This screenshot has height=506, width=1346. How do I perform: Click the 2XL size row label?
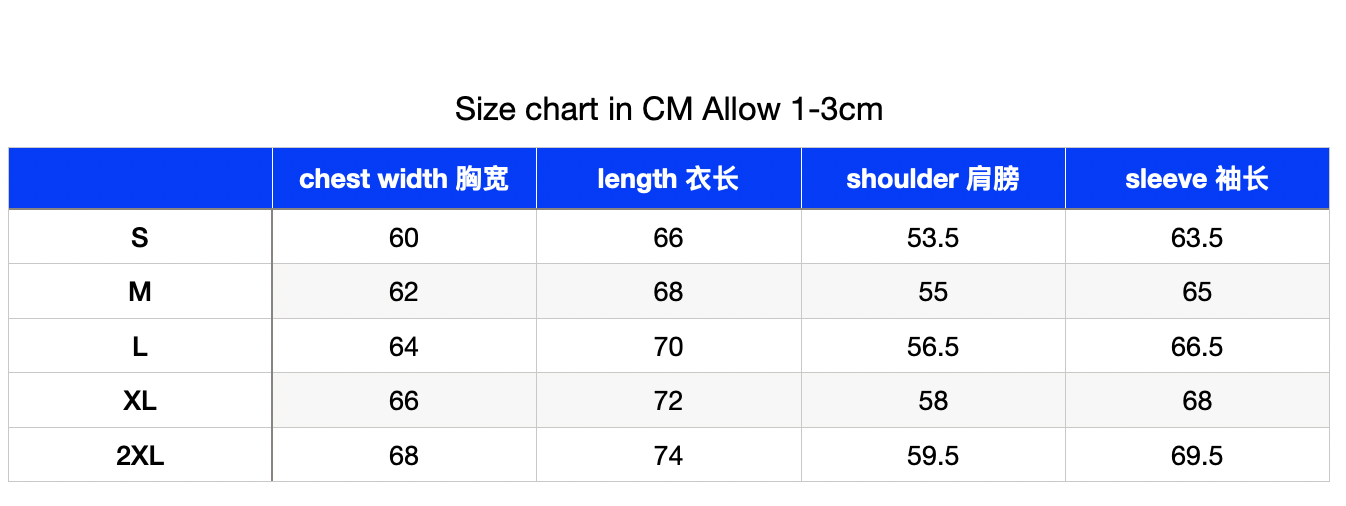point(140,455)
